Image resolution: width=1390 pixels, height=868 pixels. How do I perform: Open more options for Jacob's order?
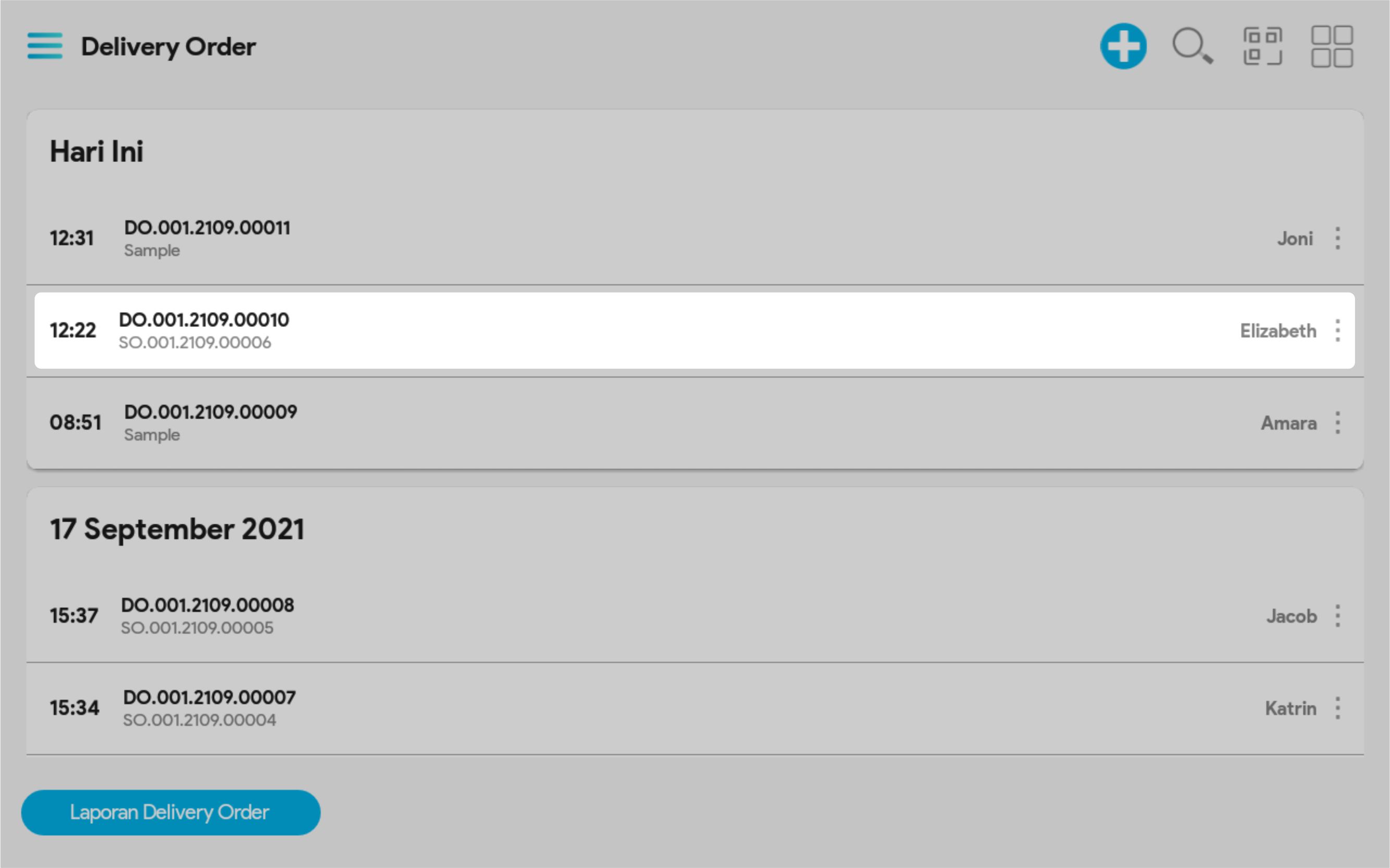pyautogui.click(x=1338, y=616)
